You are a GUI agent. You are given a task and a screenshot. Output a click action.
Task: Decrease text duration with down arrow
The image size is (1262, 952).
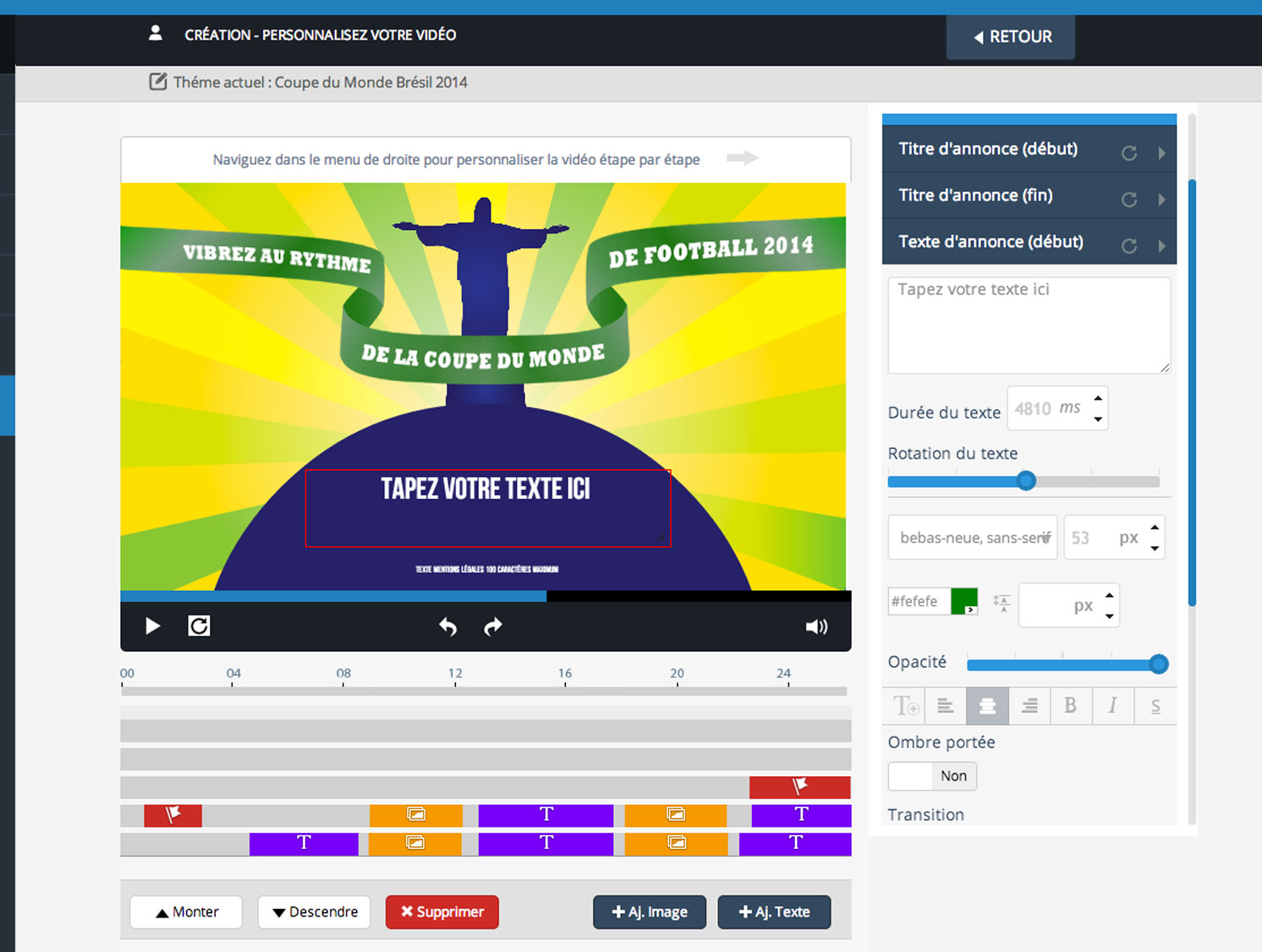[1098, 419]
